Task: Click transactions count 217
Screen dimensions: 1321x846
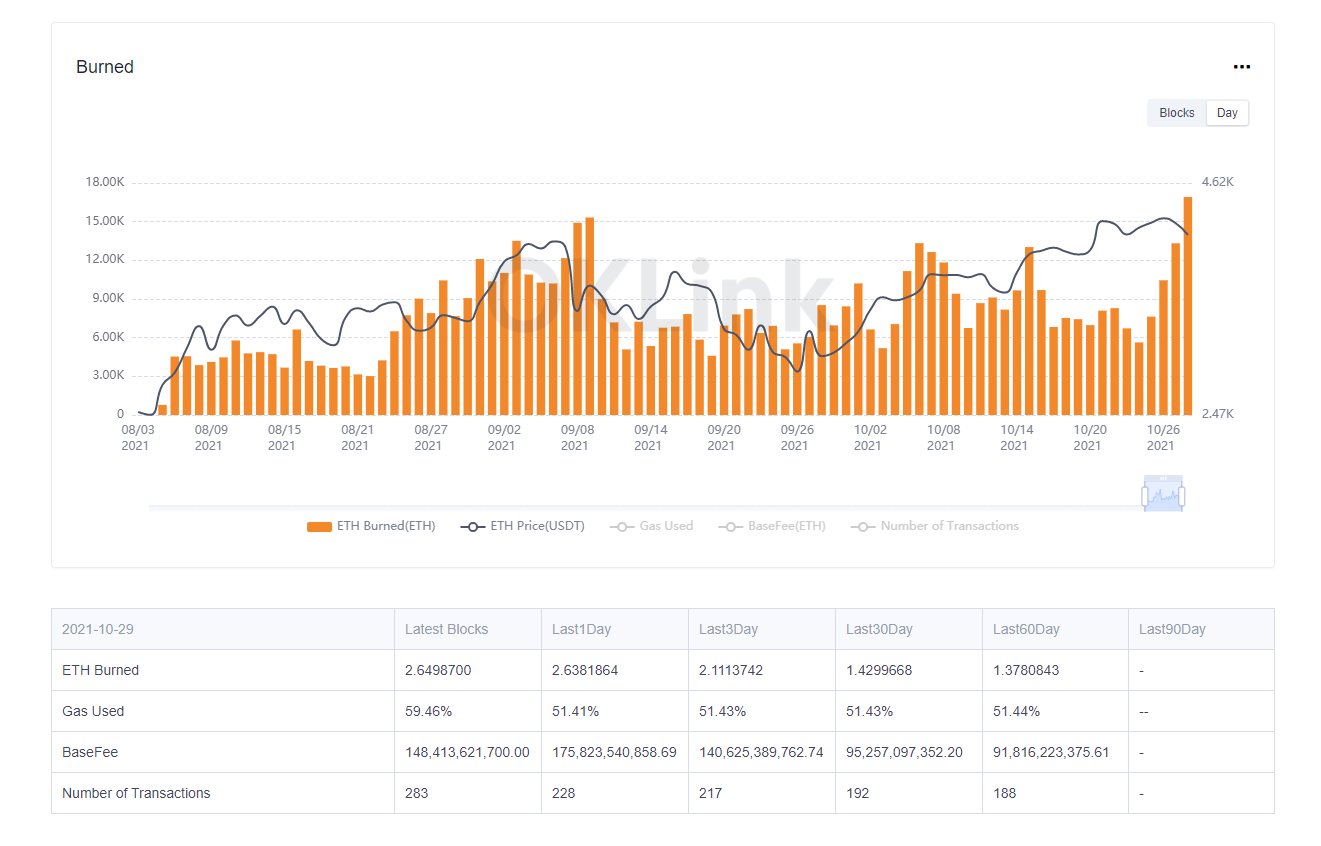Action: [710, 793]
